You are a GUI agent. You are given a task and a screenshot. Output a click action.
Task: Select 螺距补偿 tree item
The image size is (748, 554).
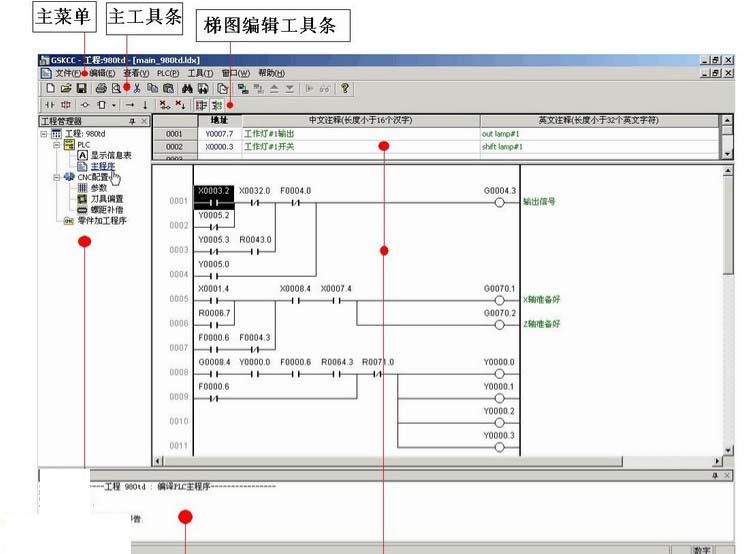pyautogui.click(x=107, y=209)
